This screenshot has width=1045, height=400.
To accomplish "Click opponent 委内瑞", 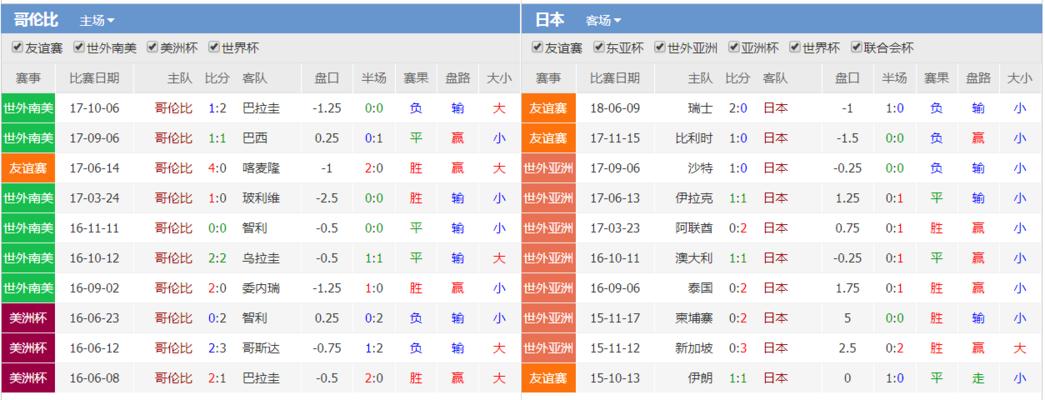I will tap(261, 288).
